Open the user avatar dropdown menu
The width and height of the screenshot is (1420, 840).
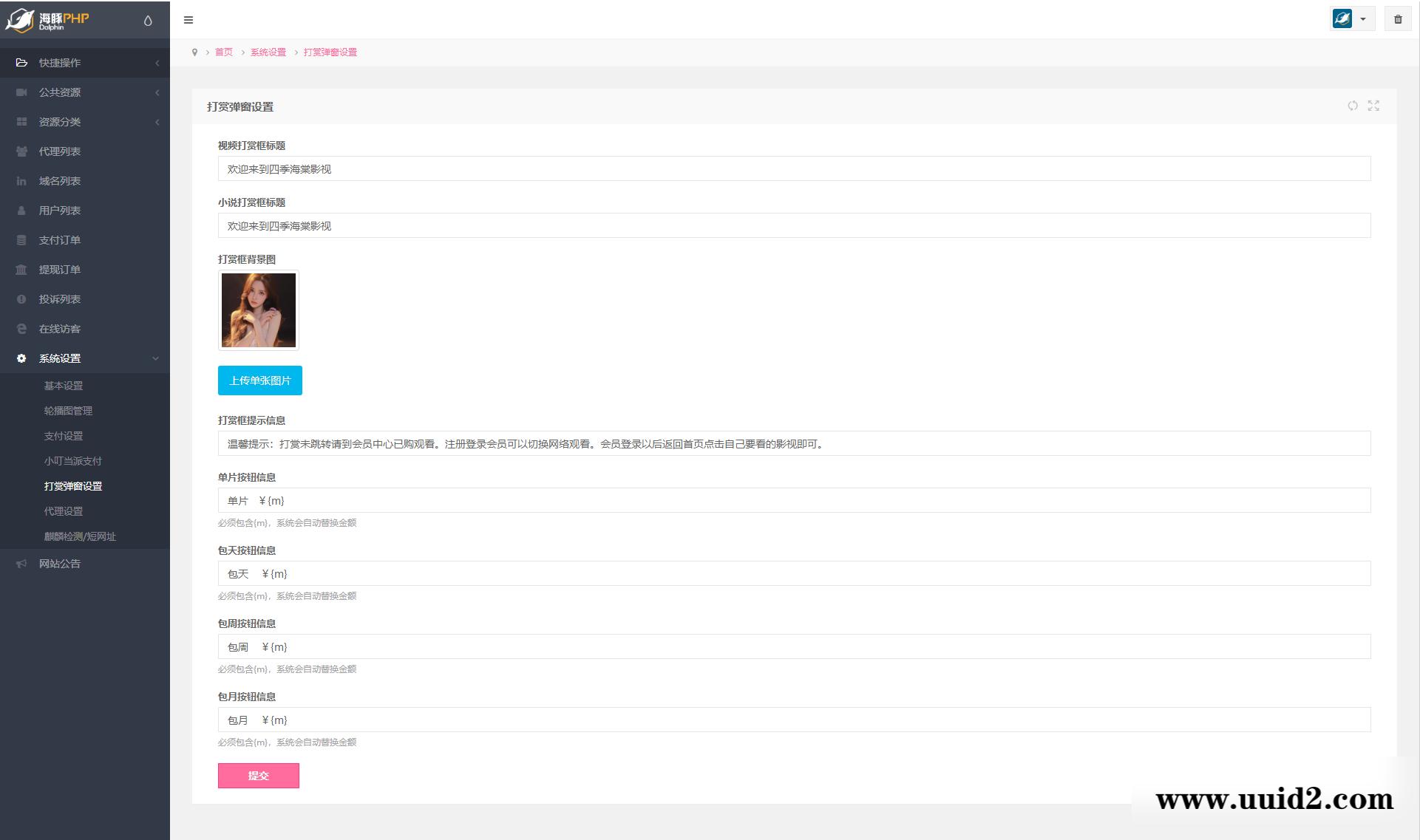click(1351, 19)
